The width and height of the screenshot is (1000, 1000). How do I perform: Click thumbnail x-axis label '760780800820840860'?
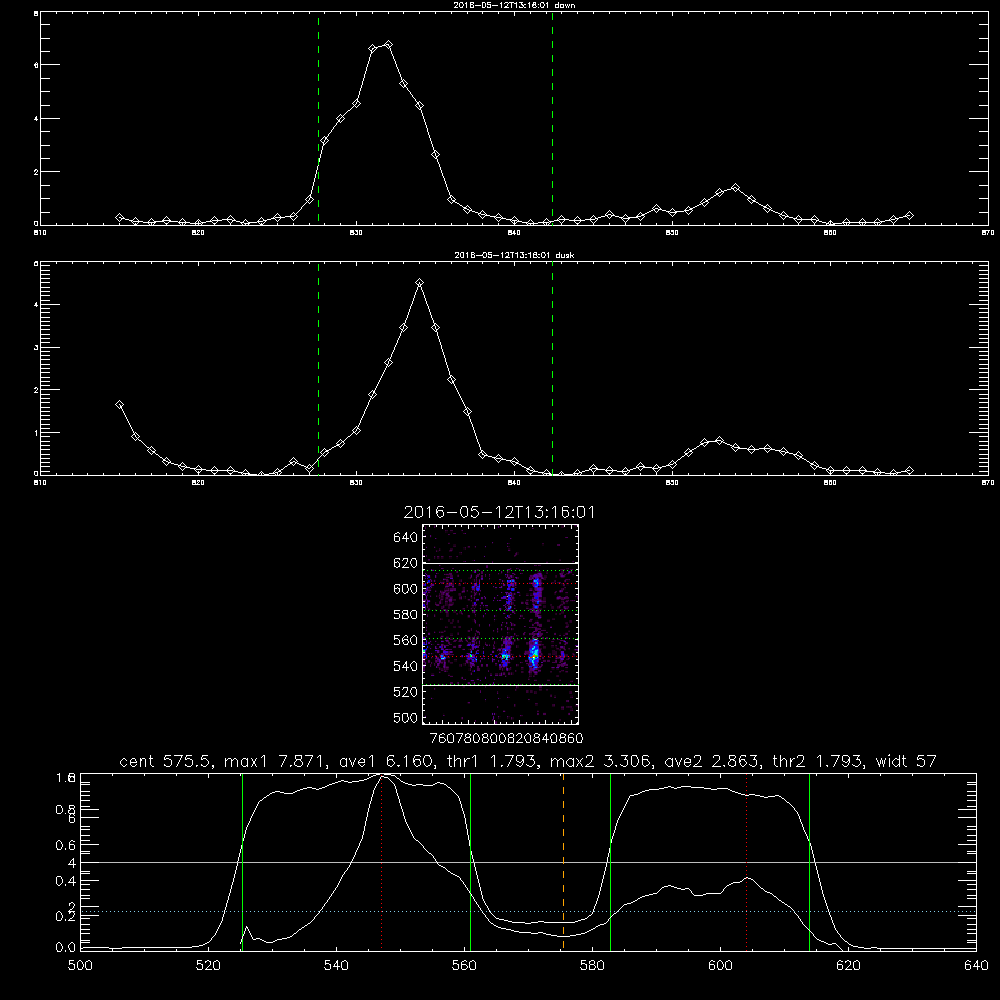(506, 738)
